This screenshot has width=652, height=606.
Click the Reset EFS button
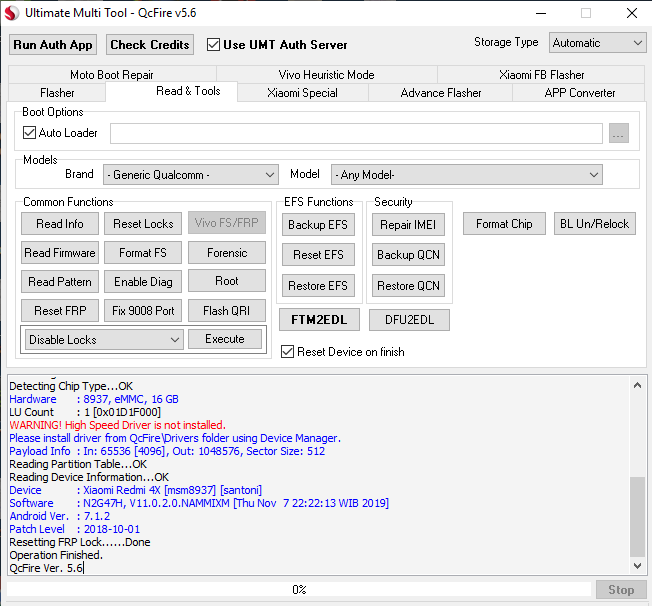[318, 255]
